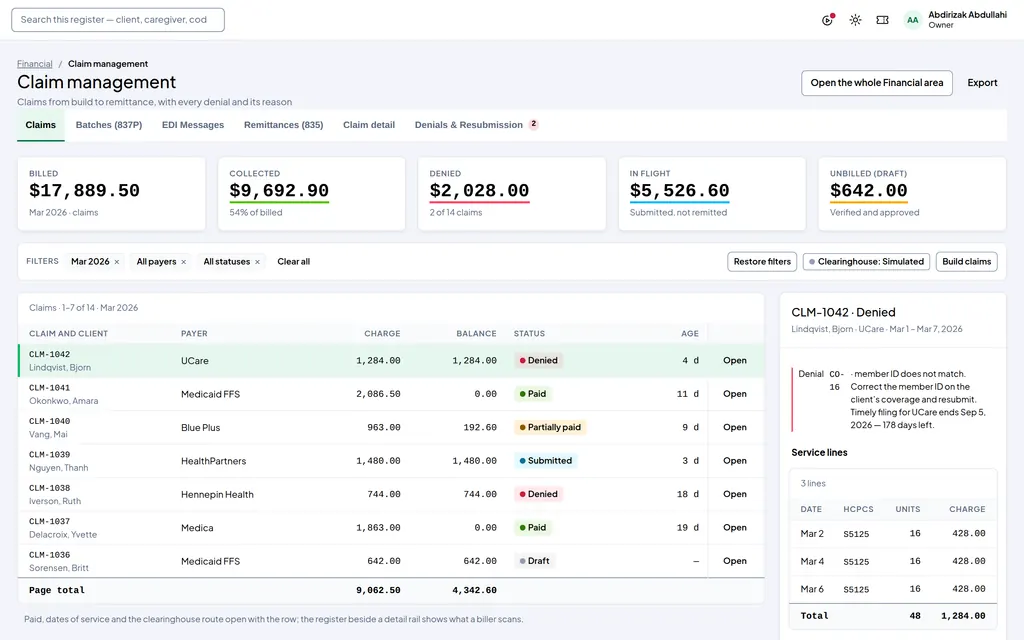Click the Export button
Viewport: 1024px width, 640px height.
tap(982, 83)
